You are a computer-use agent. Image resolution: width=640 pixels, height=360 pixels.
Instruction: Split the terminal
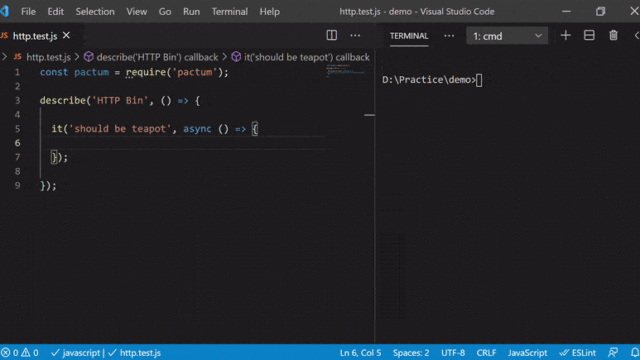(589, 36)
